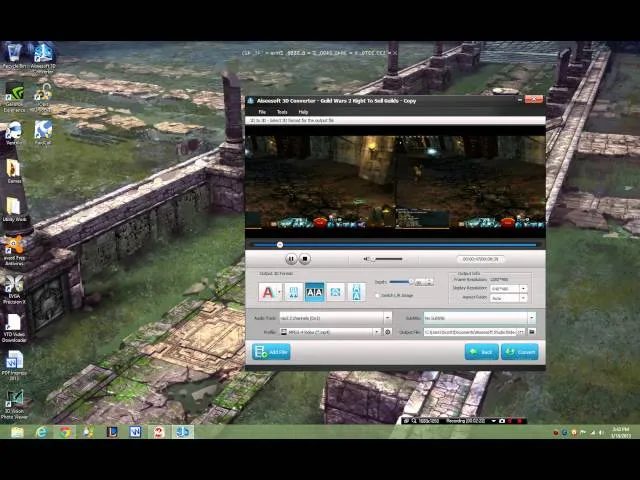This screenshot has height=480, width=640.
Task: Open the Games folder on desktop
Action: [x=14, y=171]
